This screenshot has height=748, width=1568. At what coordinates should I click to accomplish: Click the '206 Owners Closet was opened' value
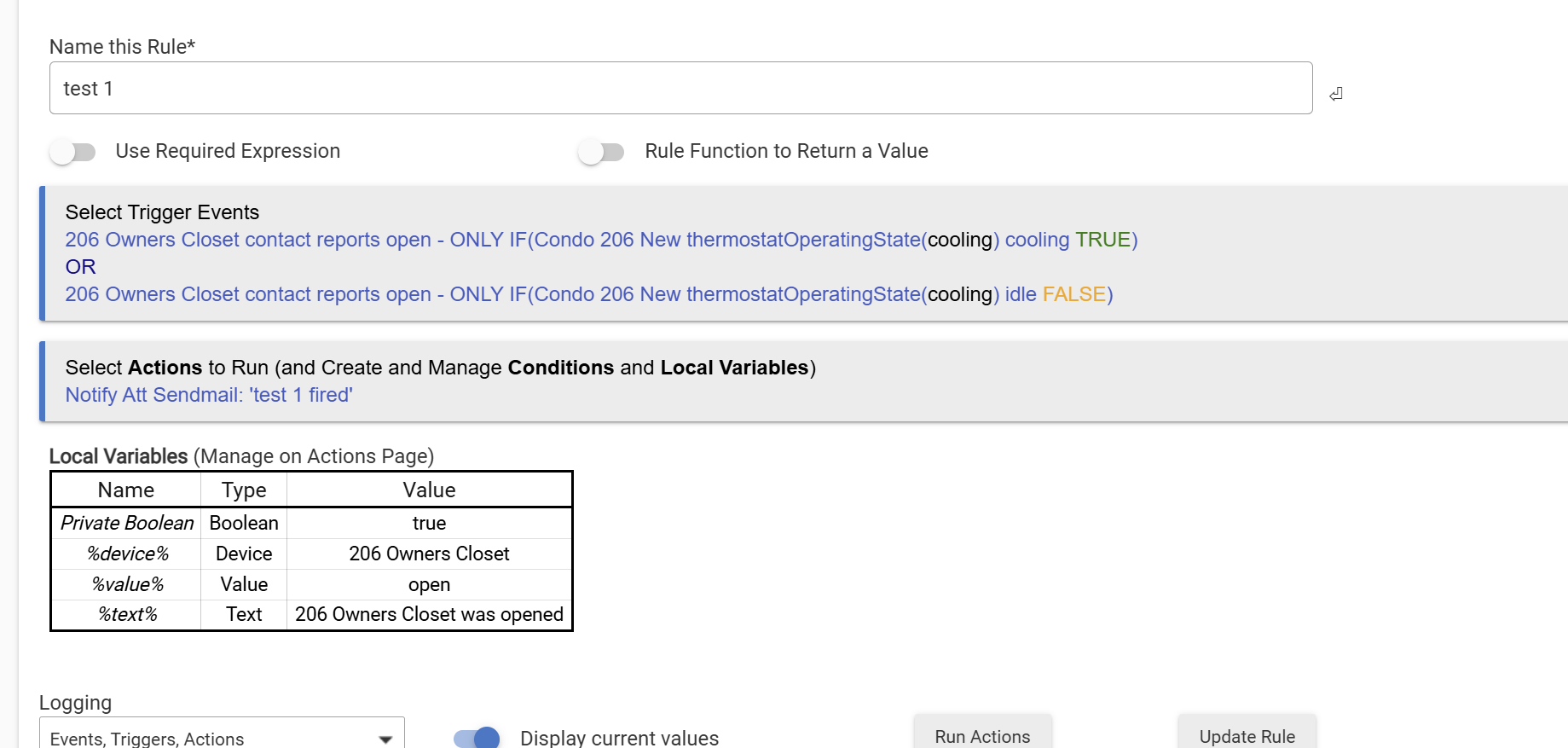(x=429, y=614)
